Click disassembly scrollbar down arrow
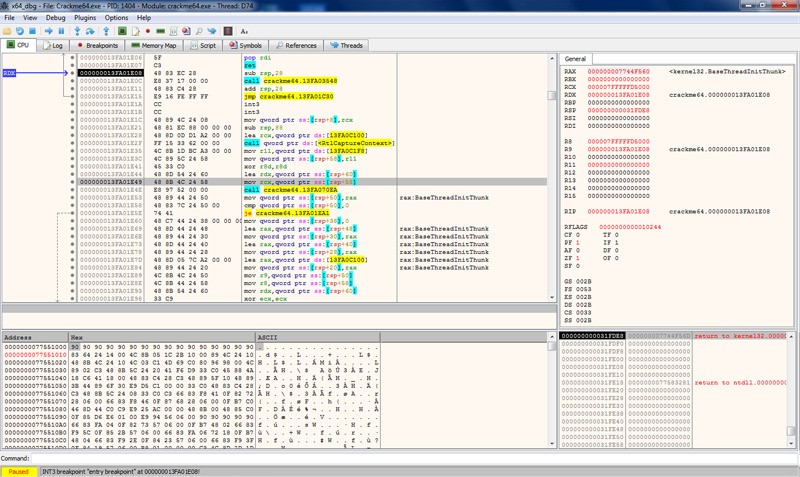The width and height of the screenshot is (800, 477). tap(552, 297)
